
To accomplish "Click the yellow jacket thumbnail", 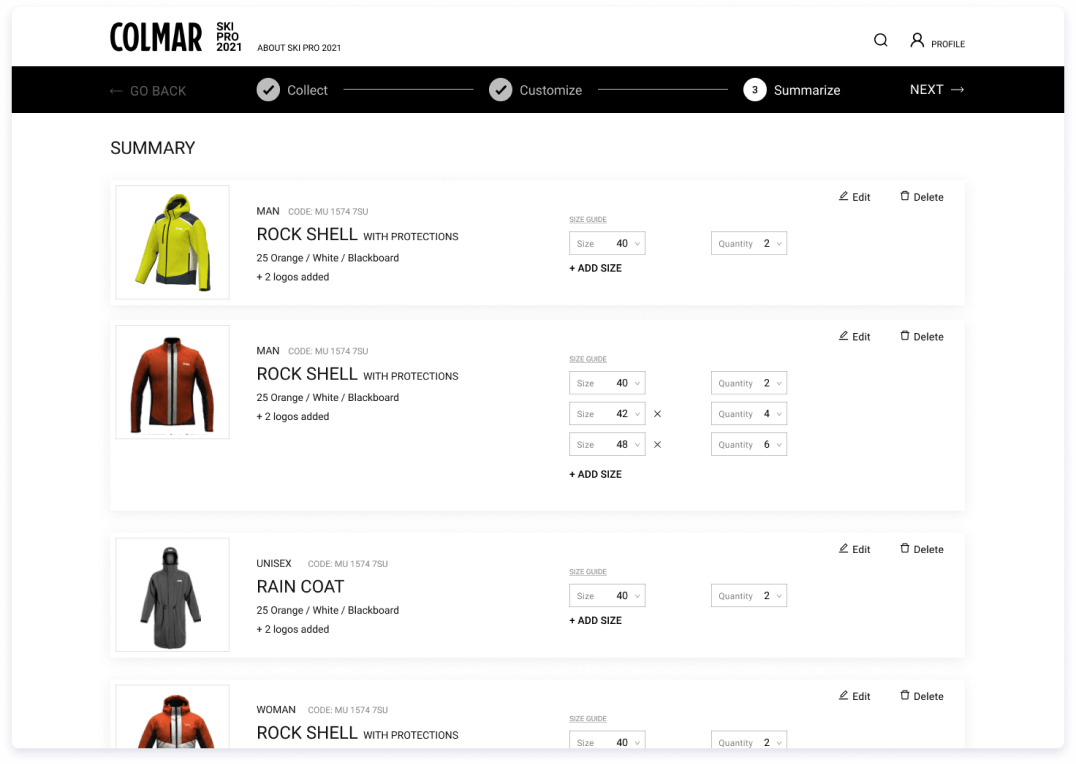I will tap(172, 242).
